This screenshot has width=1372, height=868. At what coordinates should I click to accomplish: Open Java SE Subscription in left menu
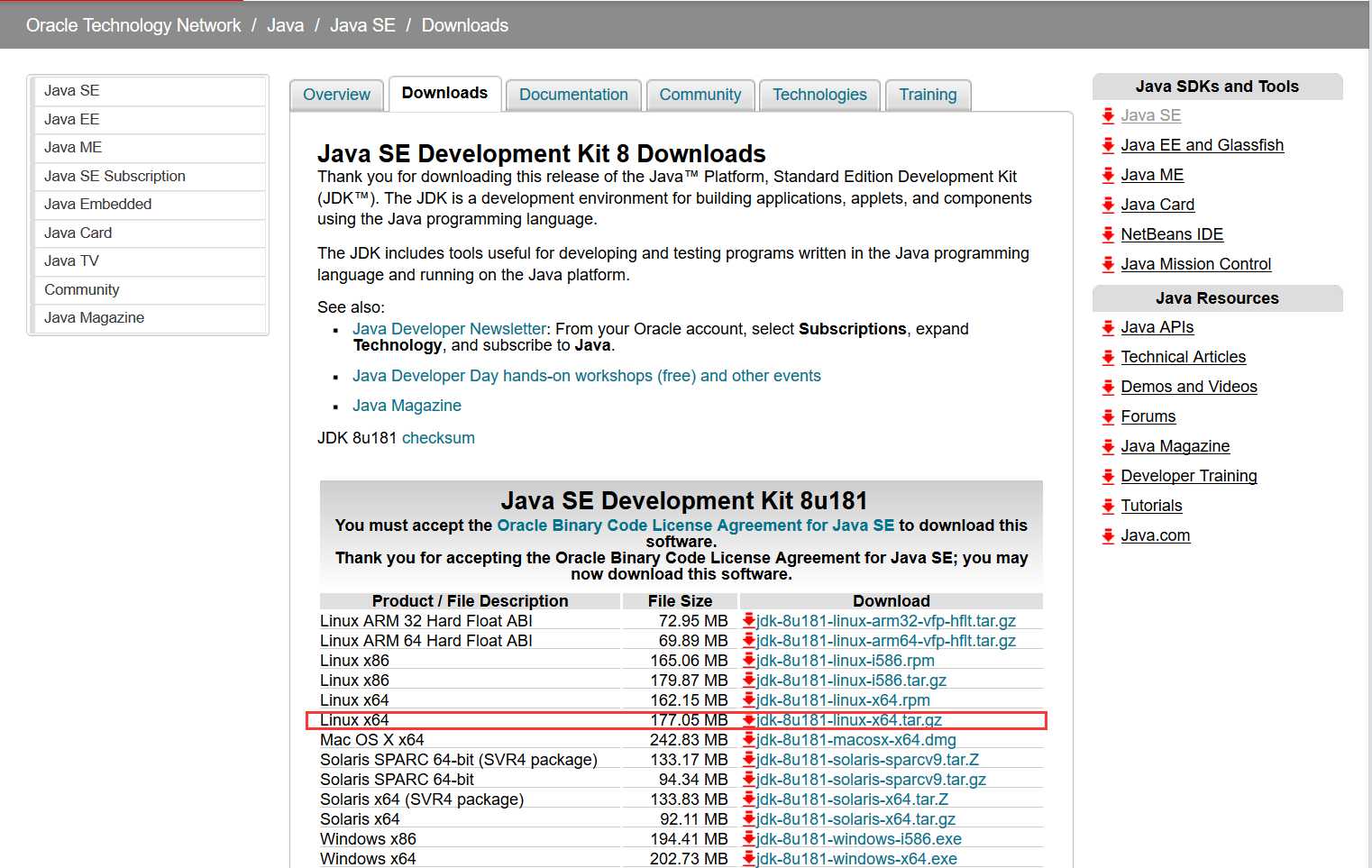coord(150,176)
